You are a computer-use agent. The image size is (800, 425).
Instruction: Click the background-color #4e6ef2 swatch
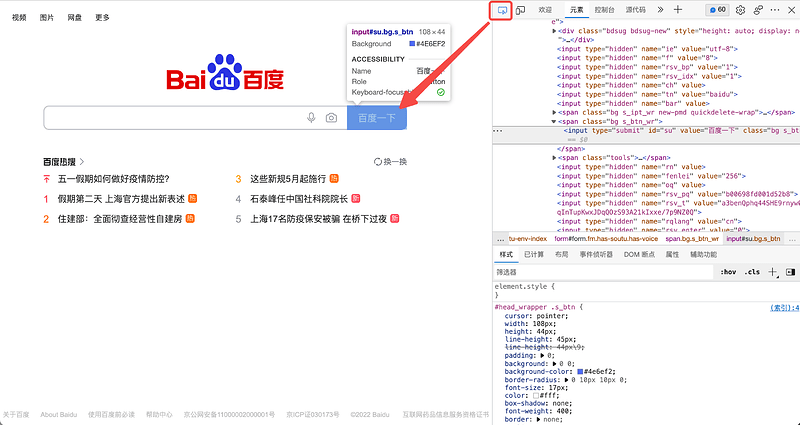tap(580, 371)
